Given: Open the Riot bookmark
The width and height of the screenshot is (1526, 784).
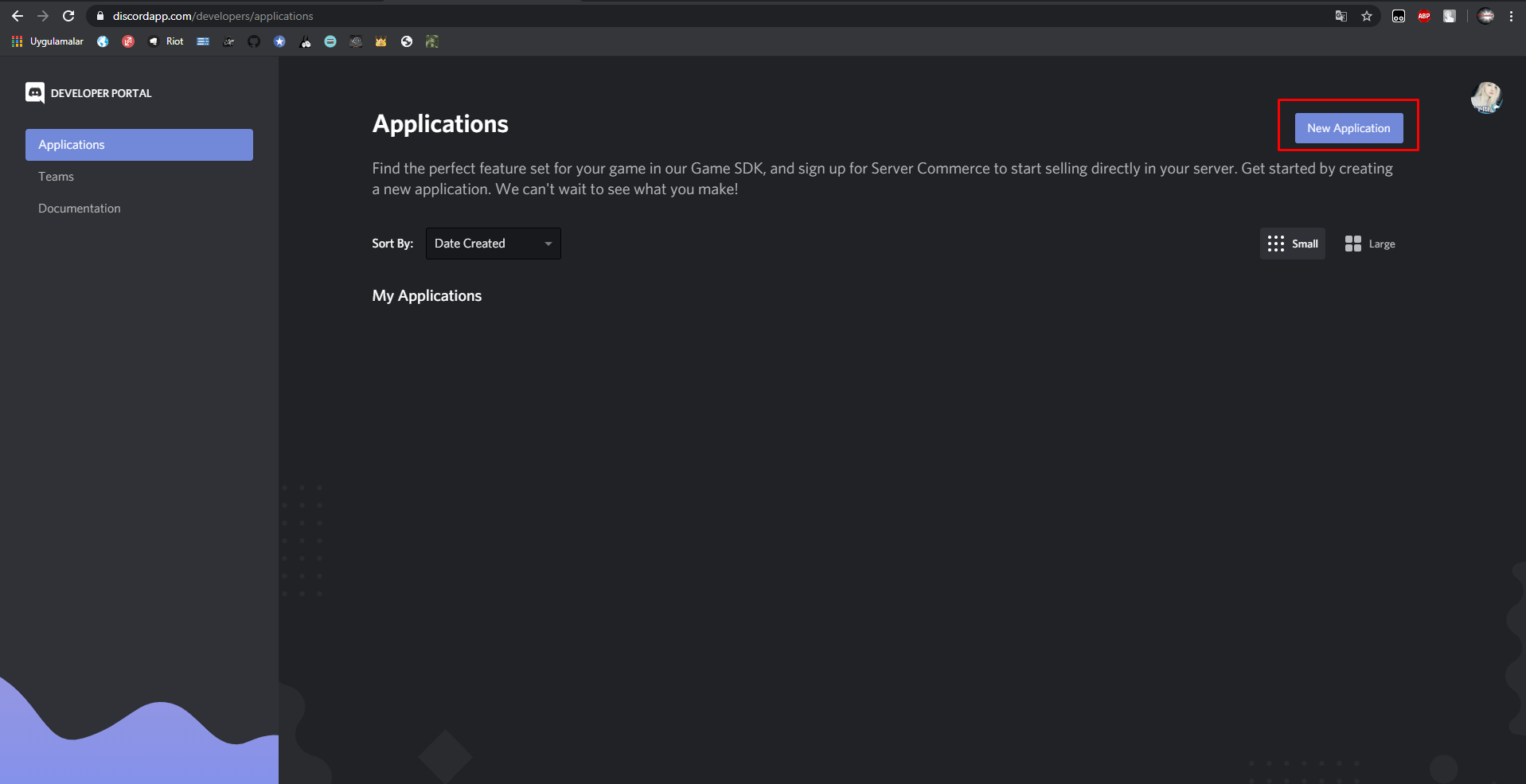Looking at the screenshot, I should [166, 41].
